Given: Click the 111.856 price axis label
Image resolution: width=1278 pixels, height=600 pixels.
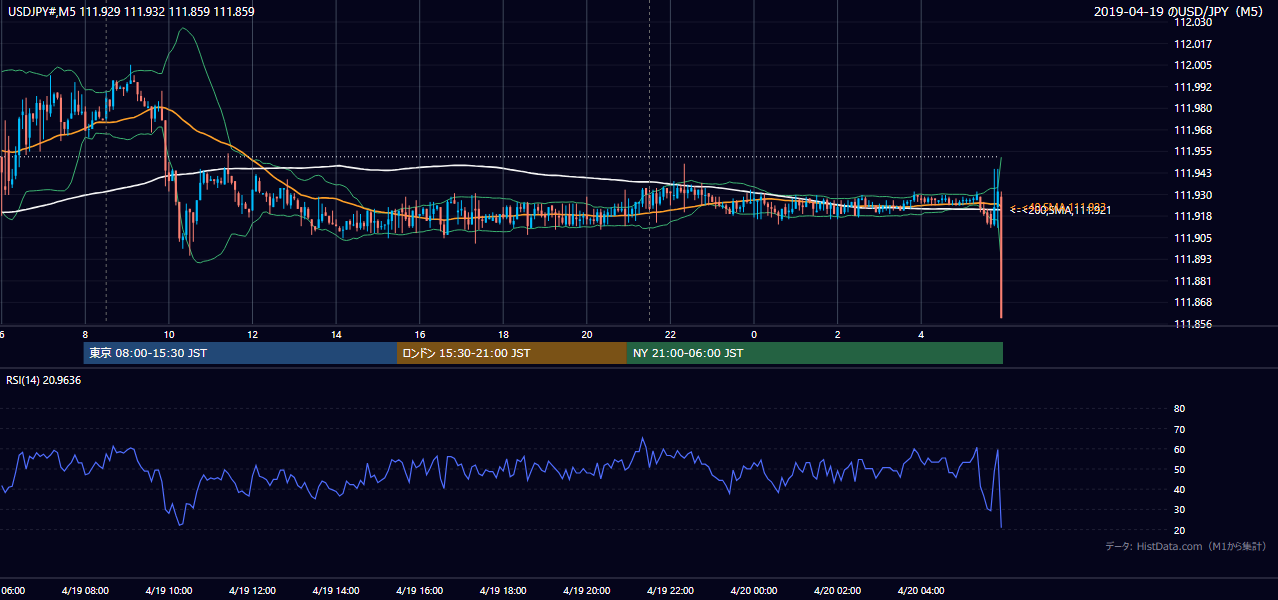Looking at the screenshot, I should click(1194, 325).
